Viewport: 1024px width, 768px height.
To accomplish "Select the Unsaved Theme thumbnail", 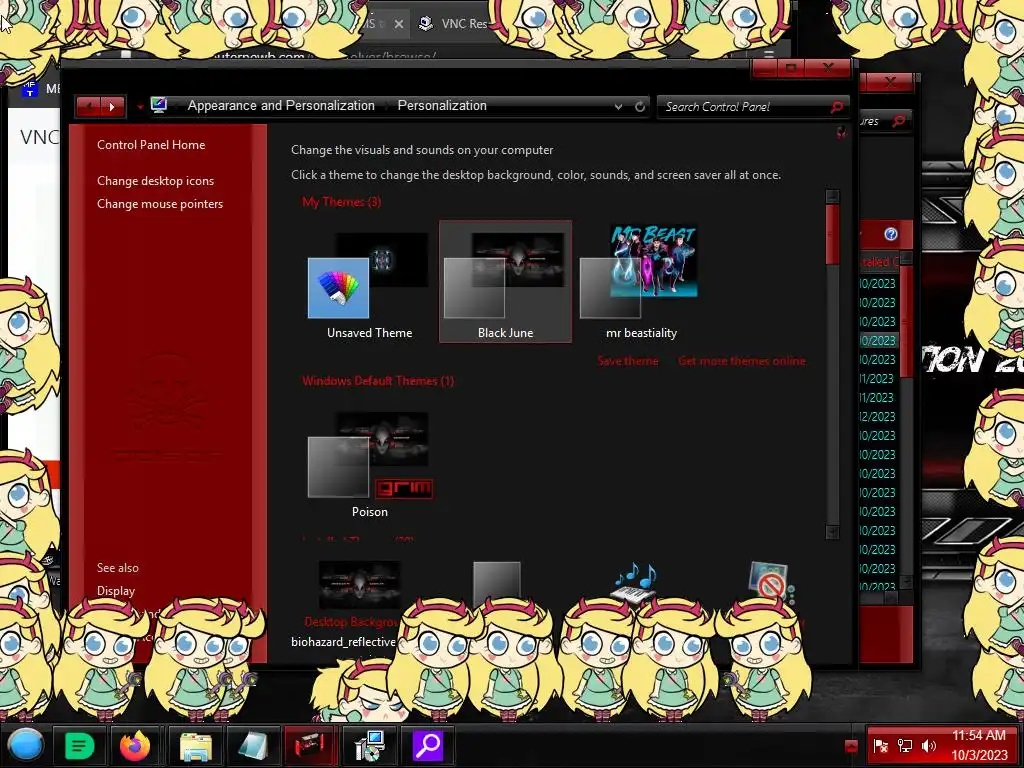I will click(x=369, y=281).
